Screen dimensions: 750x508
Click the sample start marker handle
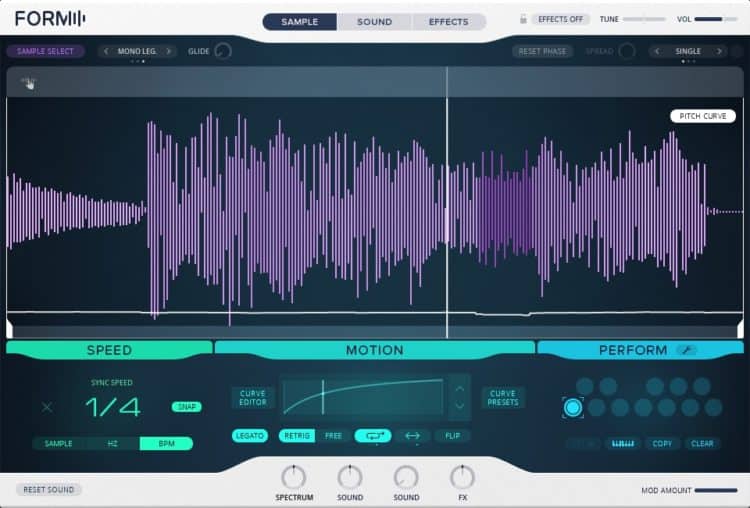[x=10, y=329]
